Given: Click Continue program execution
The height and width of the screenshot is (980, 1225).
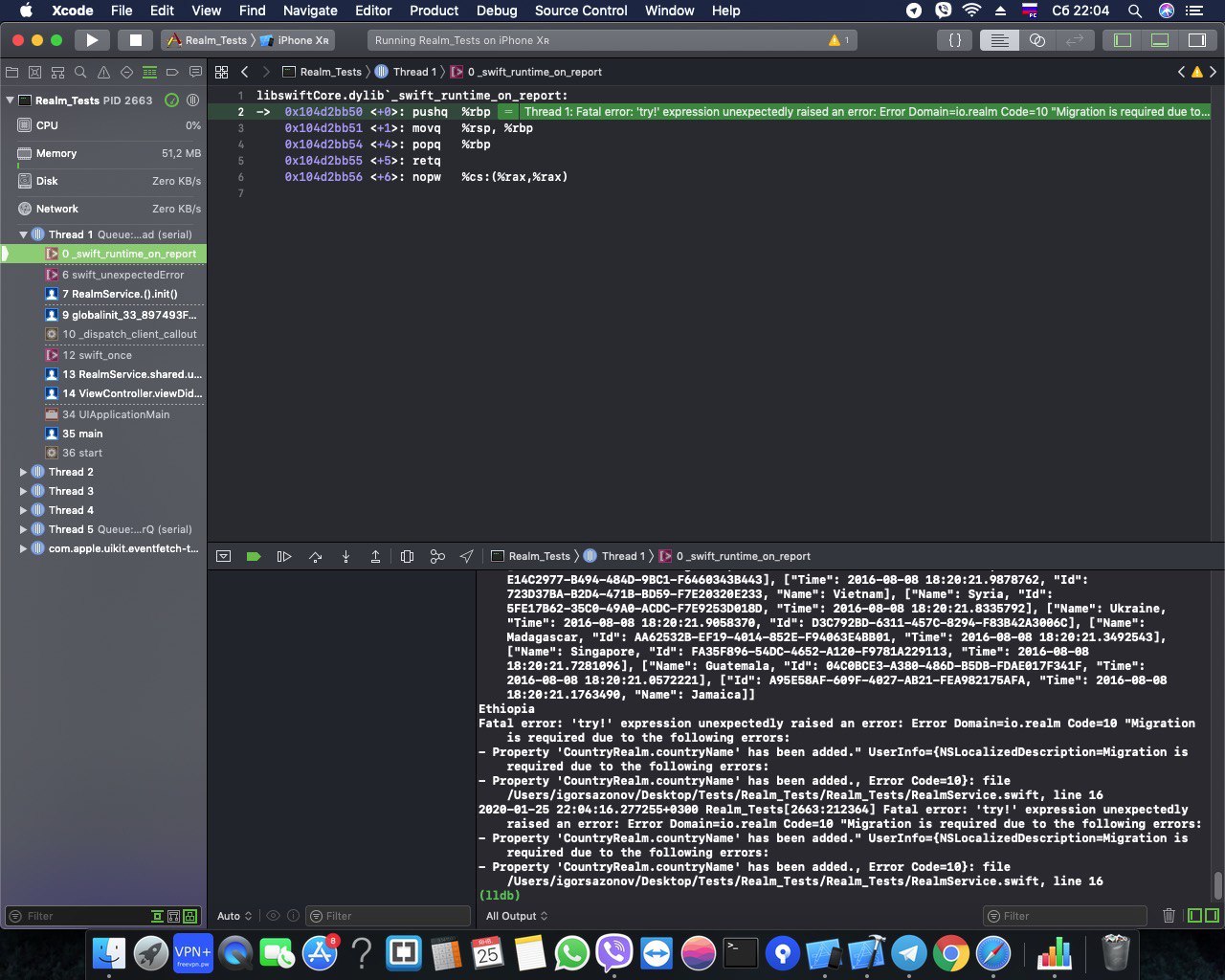Looking at the screenshot, I should coord(284,556).
